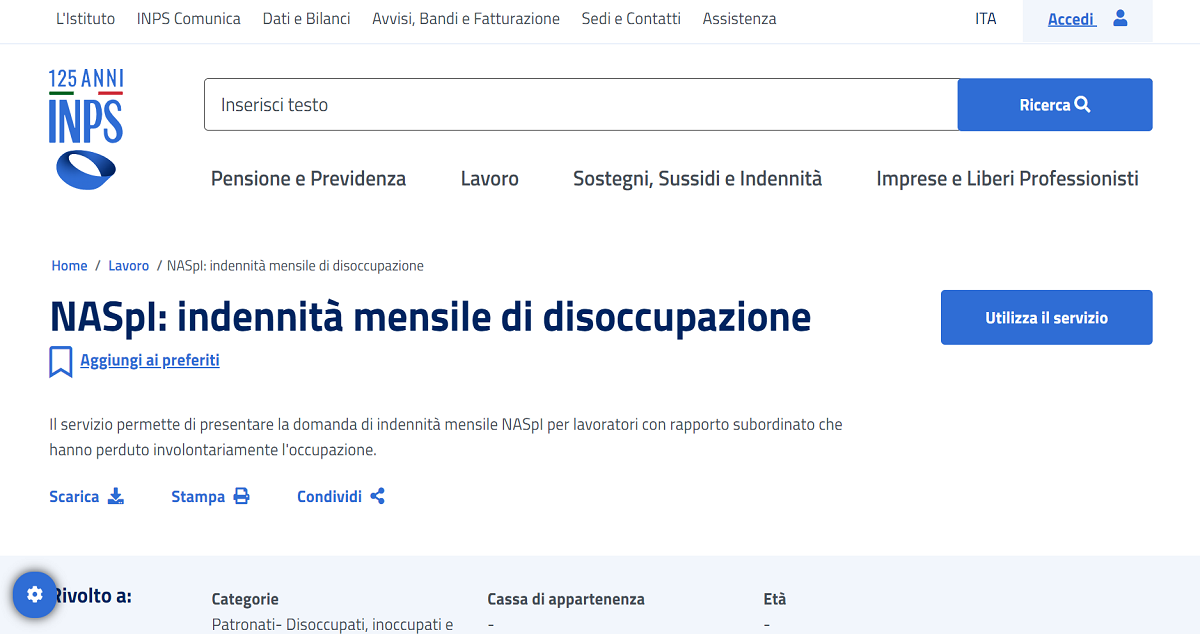The width and height of the screenshot is (1200, 634).
Task: Open the INPS logo home link
Action: [x=86, y=129]
